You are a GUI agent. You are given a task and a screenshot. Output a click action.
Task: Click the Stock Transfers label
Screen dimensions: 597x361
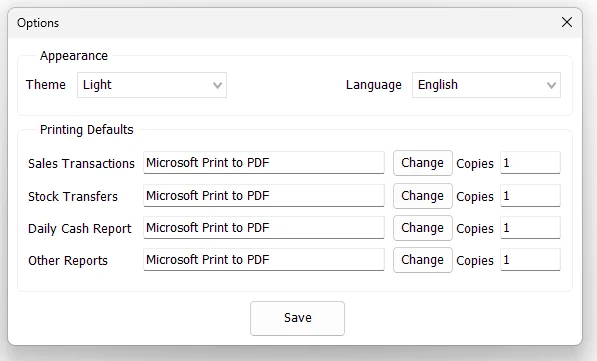tap(73, 196)
